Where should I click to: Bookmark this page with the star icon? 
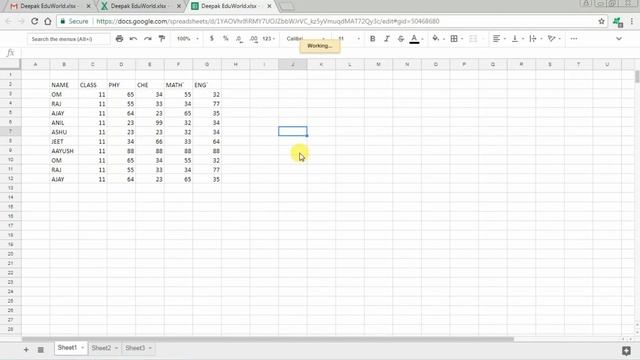coord(601,21)
